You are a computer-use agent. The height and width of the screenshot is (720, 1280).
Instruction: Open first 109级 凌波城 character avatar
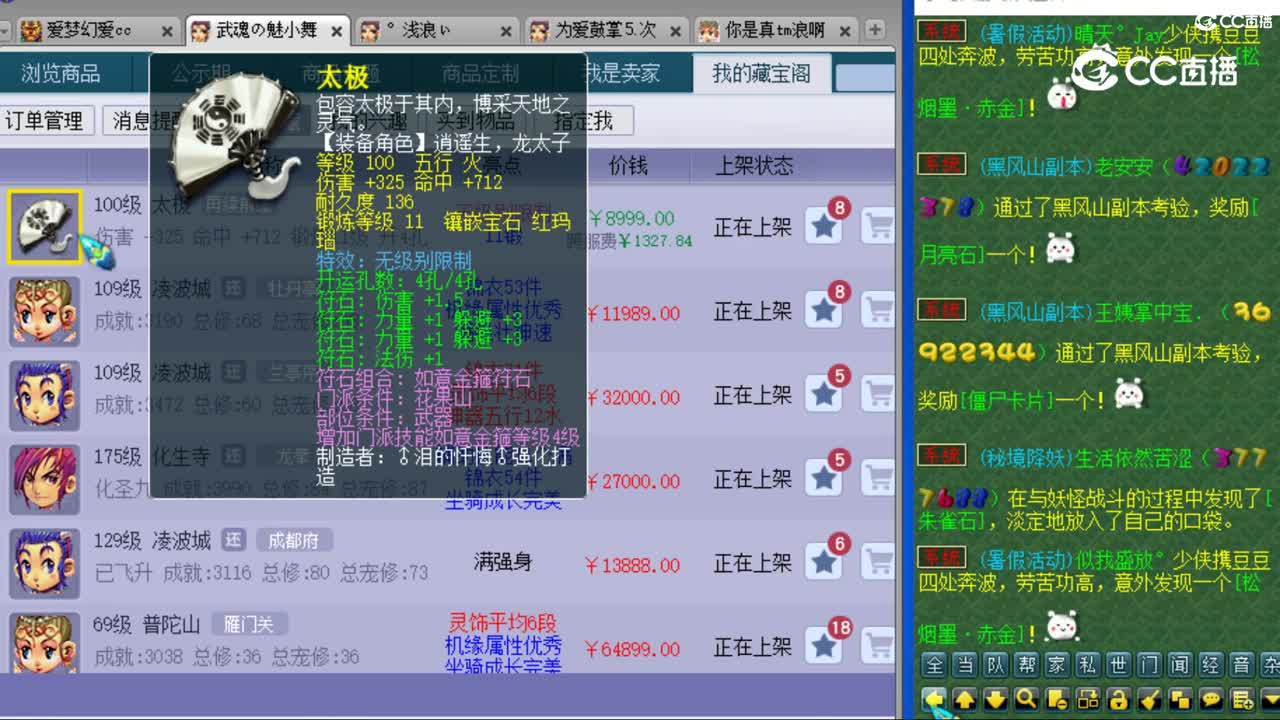pos(45,311)
